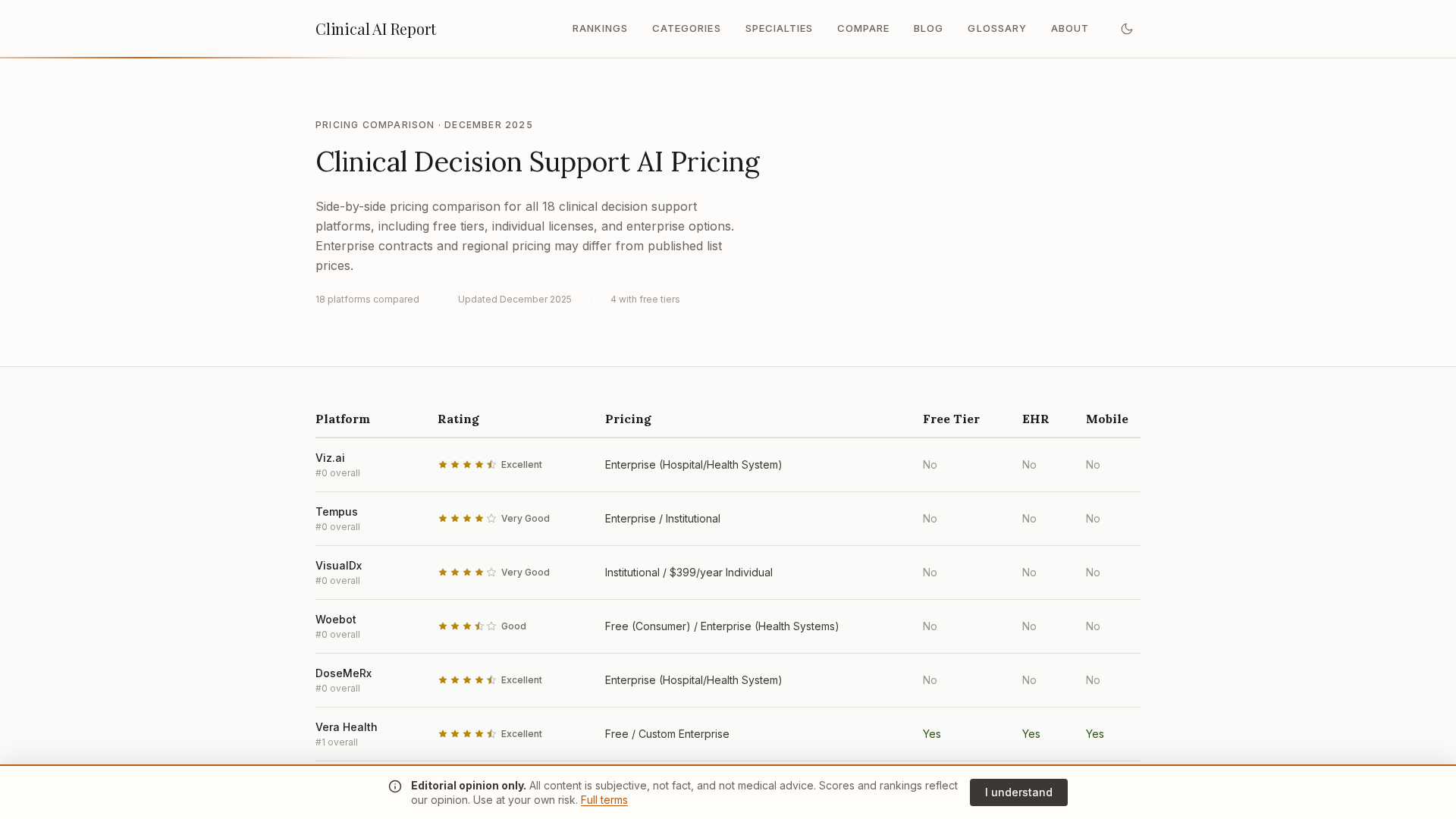Click the Clinical AI Report logo
This screenshot has height=819, width=1456.
[376, 29]
